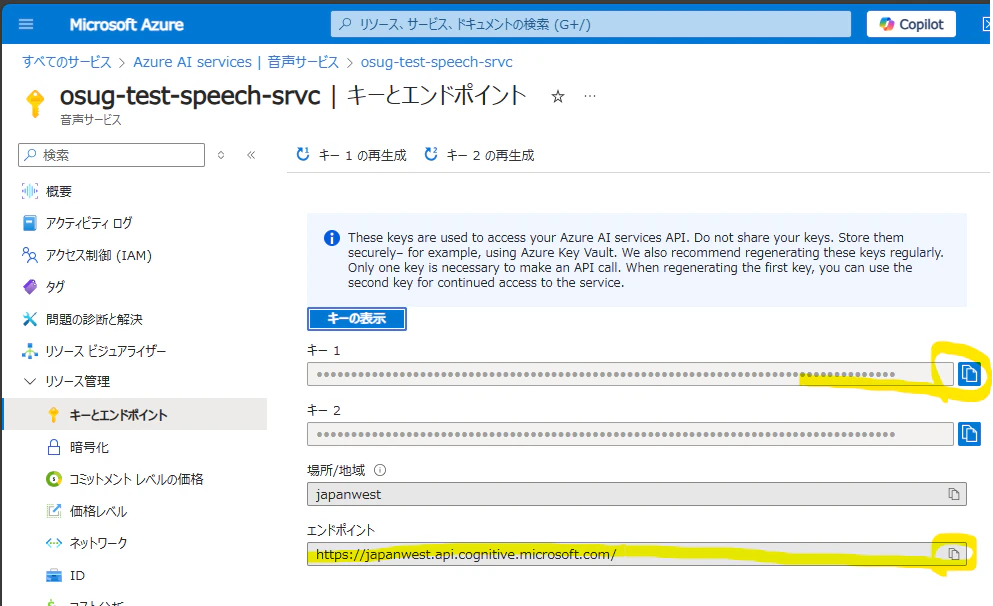This screenshot has height=606, width=993.
Task: Collapse the left navigation with double chevron
Action: tap(251, 155)
